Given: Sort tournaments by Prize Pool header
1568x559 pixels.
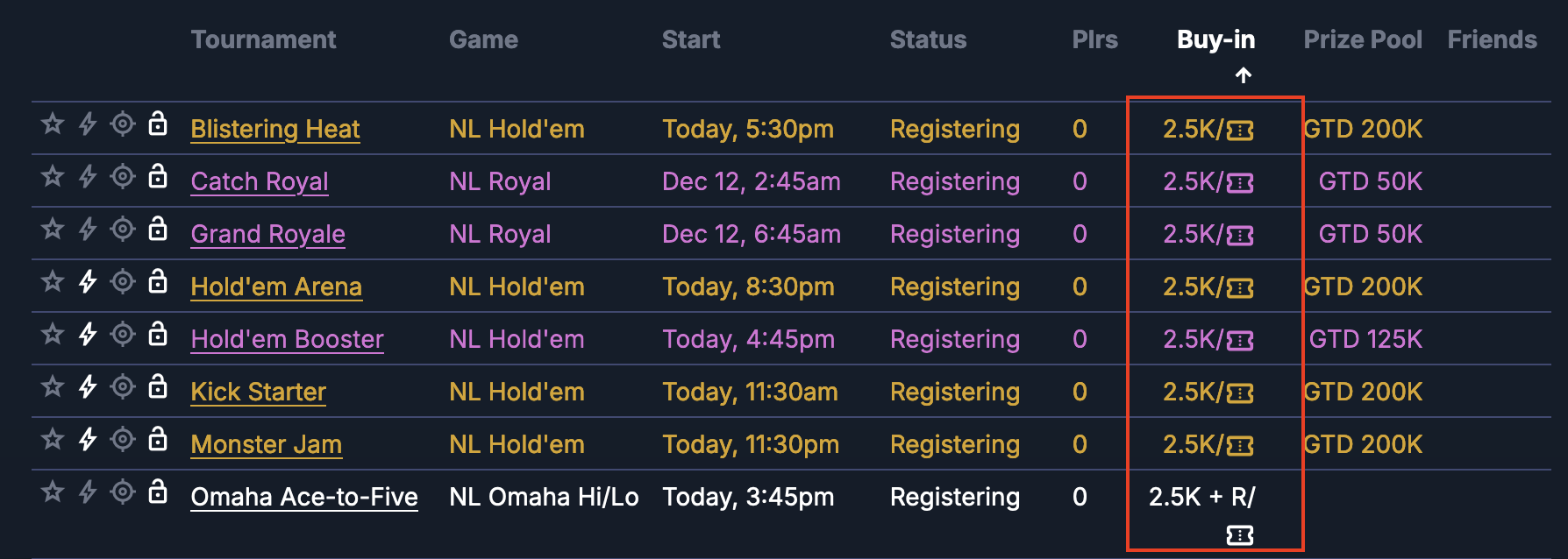Looking at the screenshot, I should [x=1363, y=39].
